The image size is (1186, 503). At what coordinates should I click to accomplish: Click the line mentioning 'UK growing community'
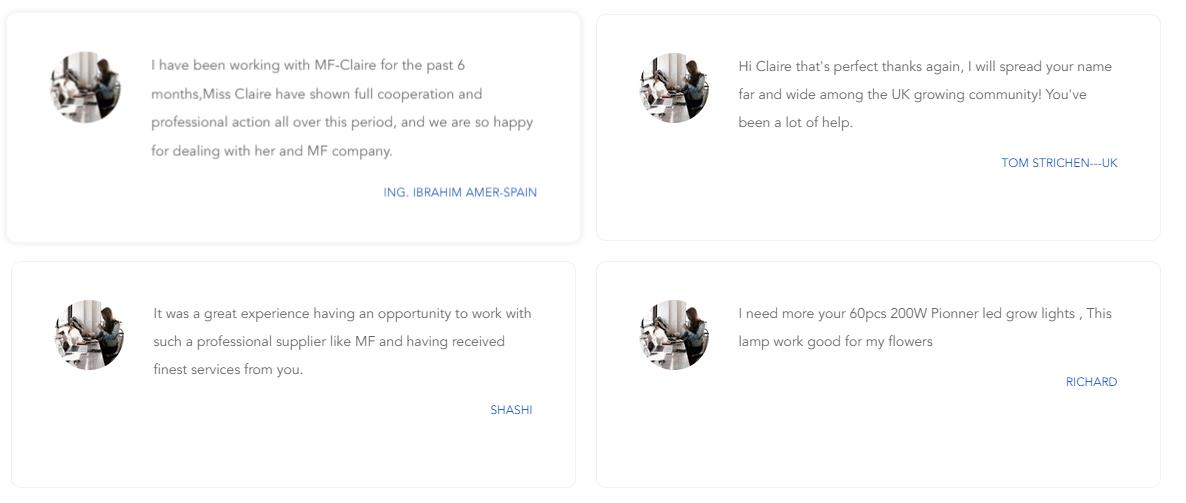(912, 95)
